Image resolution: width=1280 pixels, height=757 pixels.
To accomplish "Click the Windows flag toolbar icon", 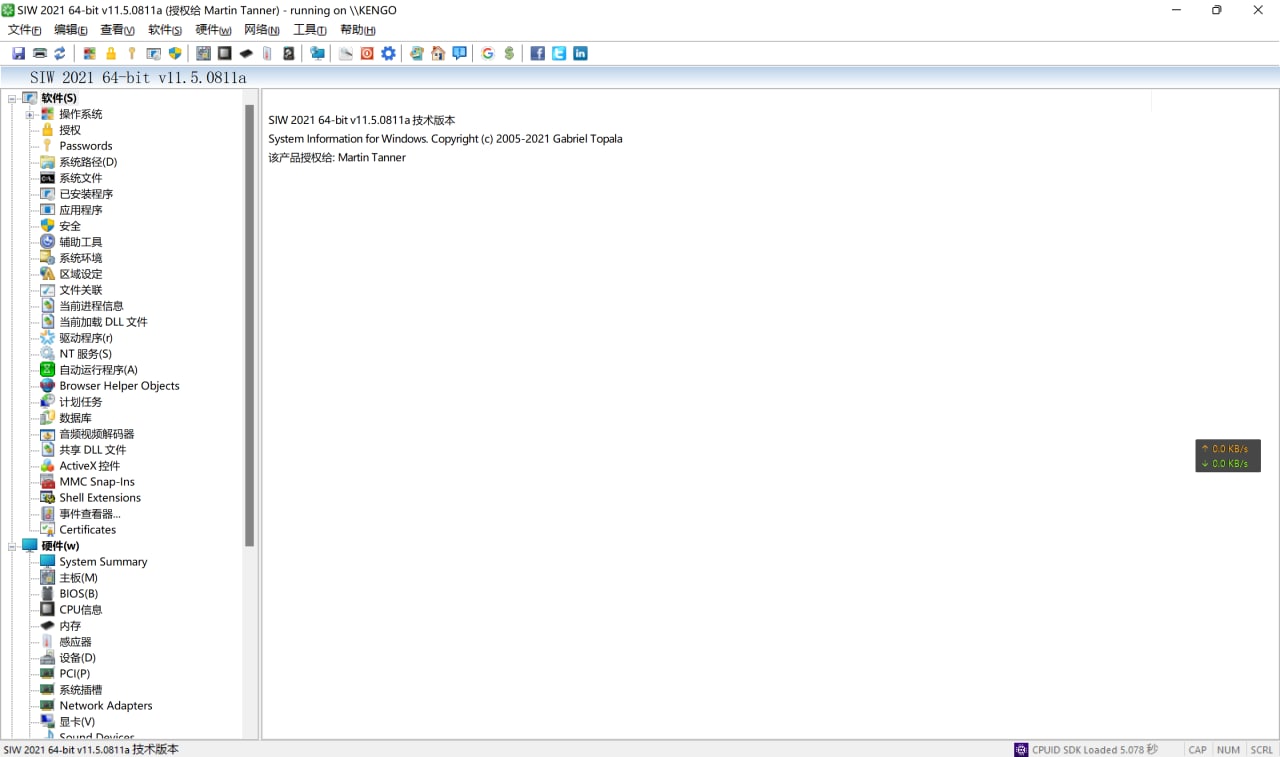I will click(90, 54).
